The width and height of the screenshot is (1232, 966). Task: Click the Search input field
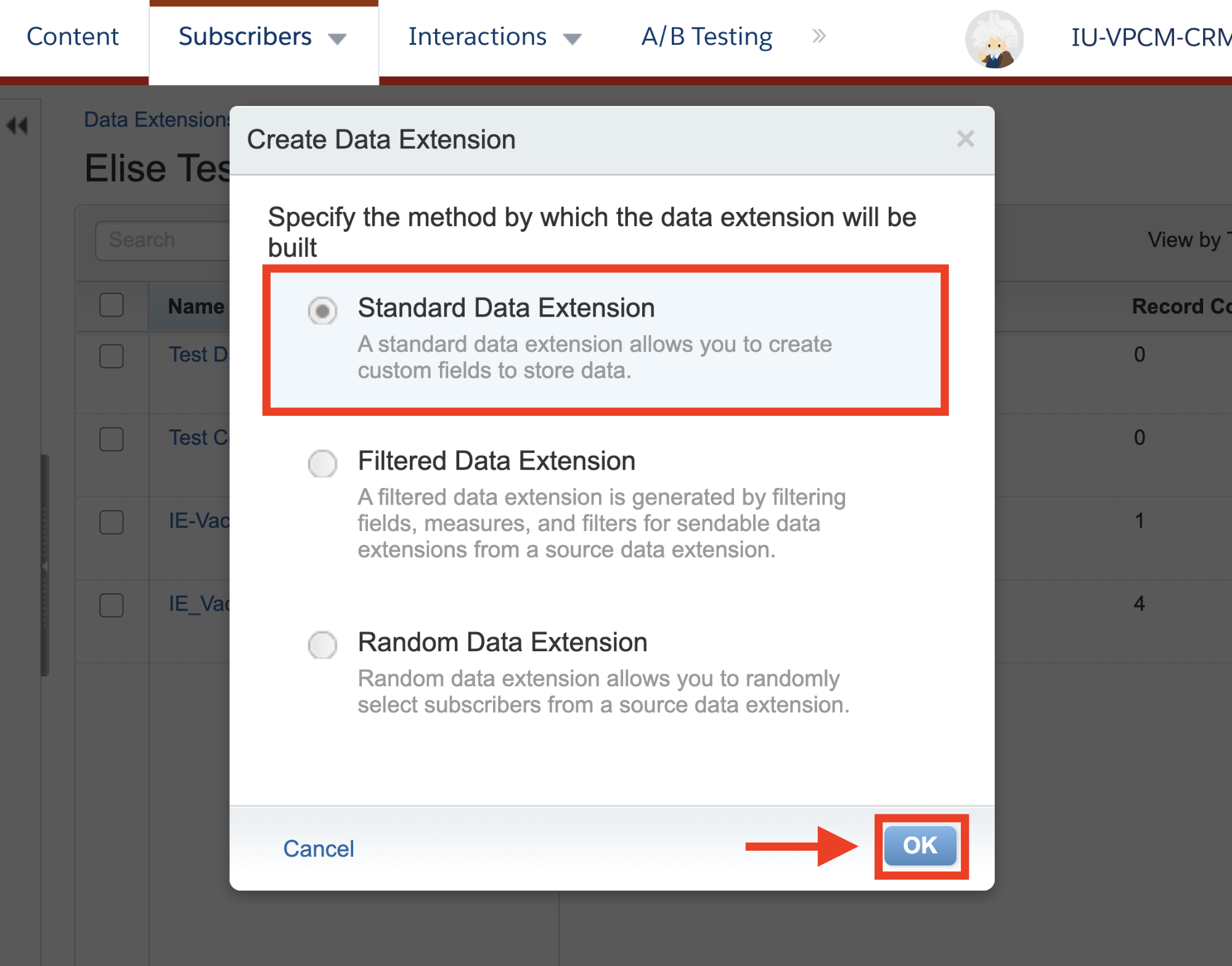[163, 240]
